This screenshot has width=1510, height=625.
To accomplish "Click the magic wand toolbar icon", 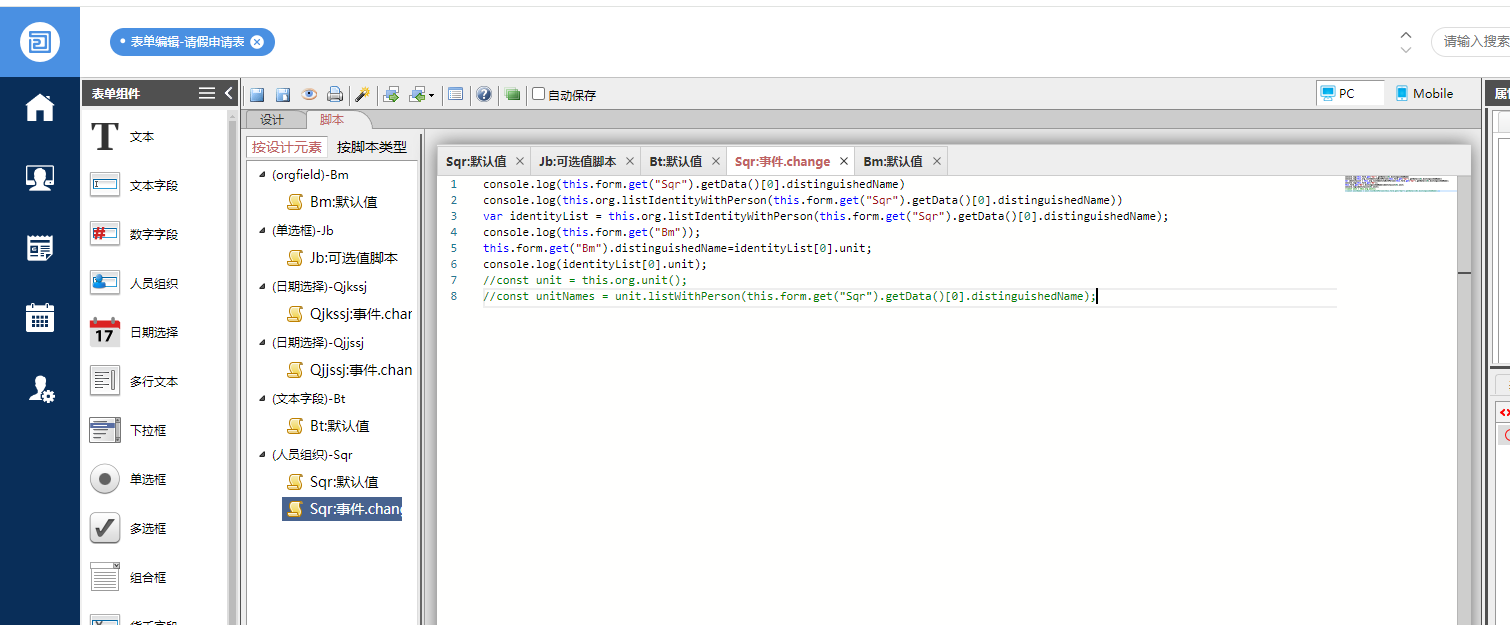I will point(363,94).
